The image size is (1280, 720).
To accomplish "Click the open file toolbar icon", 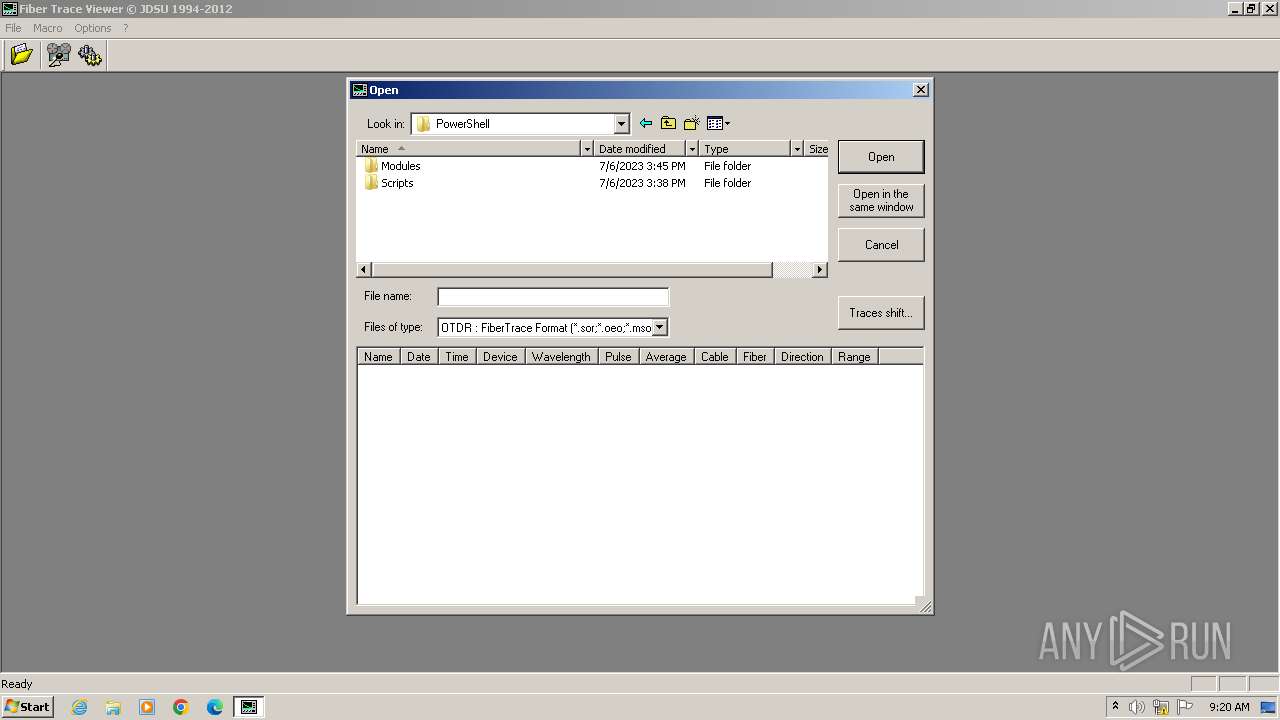I will pyautogui.click(x=21, y=55).
